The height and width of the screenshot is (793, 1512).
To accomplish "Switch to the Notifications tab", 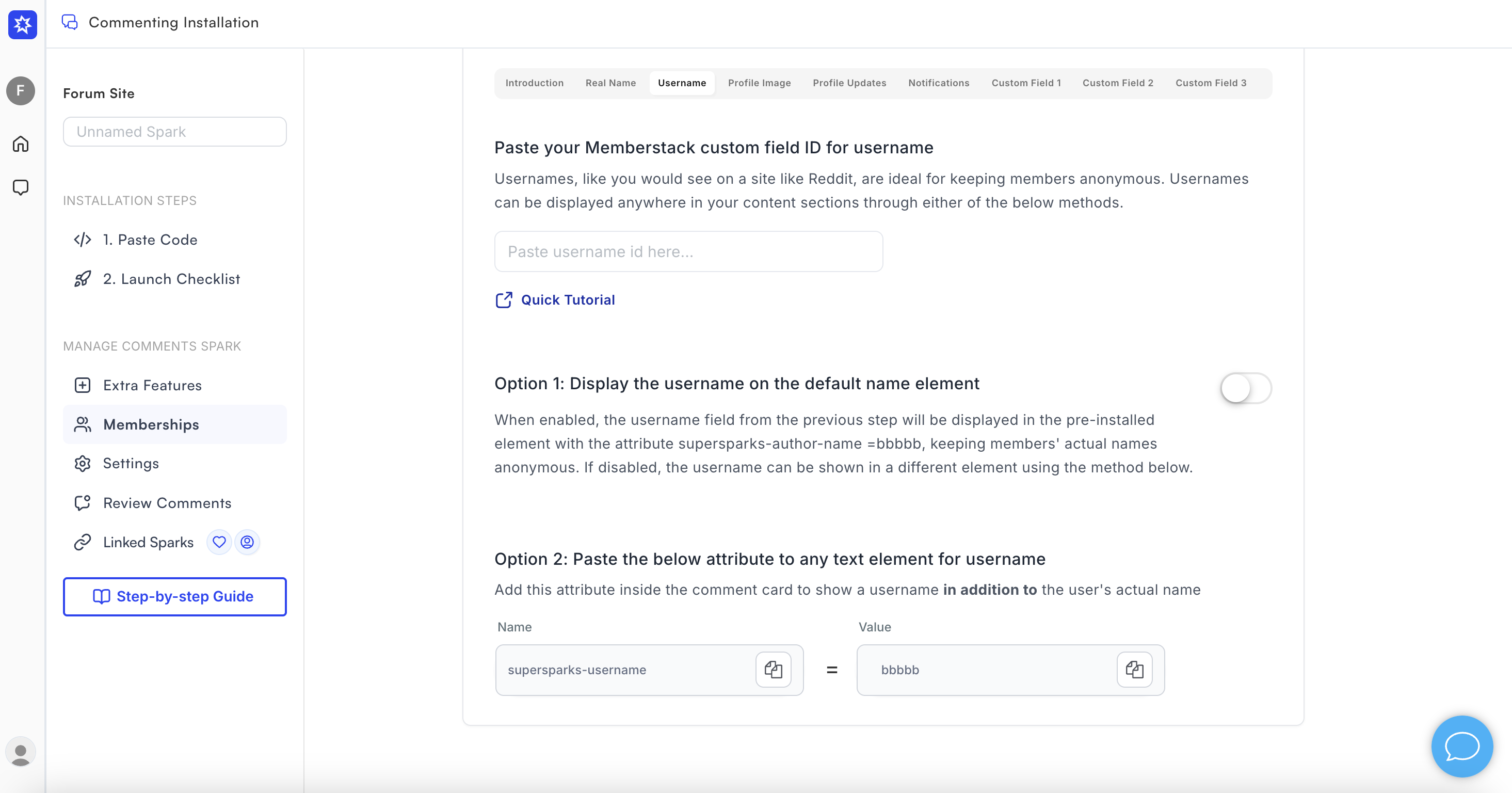I will tap(939, 83).
